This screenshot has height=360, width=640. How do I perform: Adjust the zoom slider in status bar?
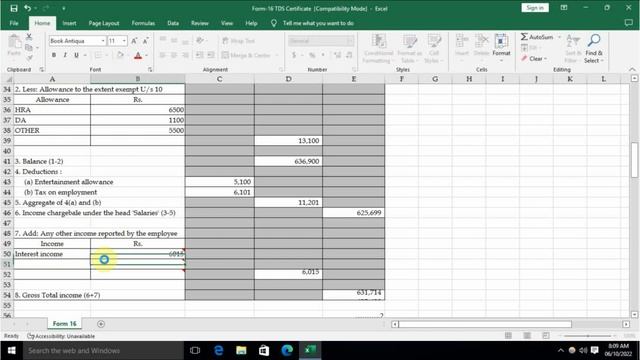point(588,336)
